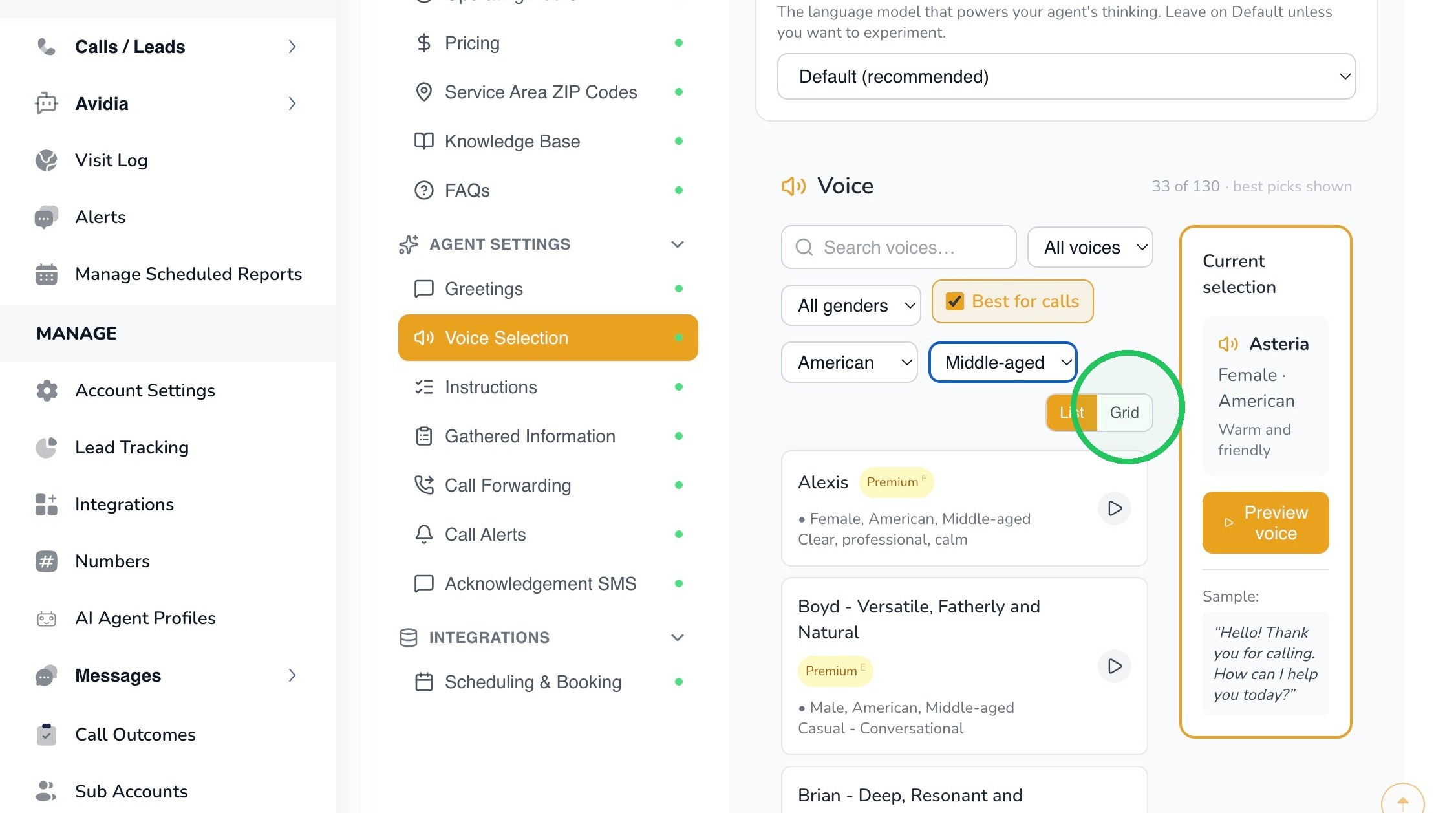
Task: Click the Call Outcomes clipboard icon
Action: point(46,735)
